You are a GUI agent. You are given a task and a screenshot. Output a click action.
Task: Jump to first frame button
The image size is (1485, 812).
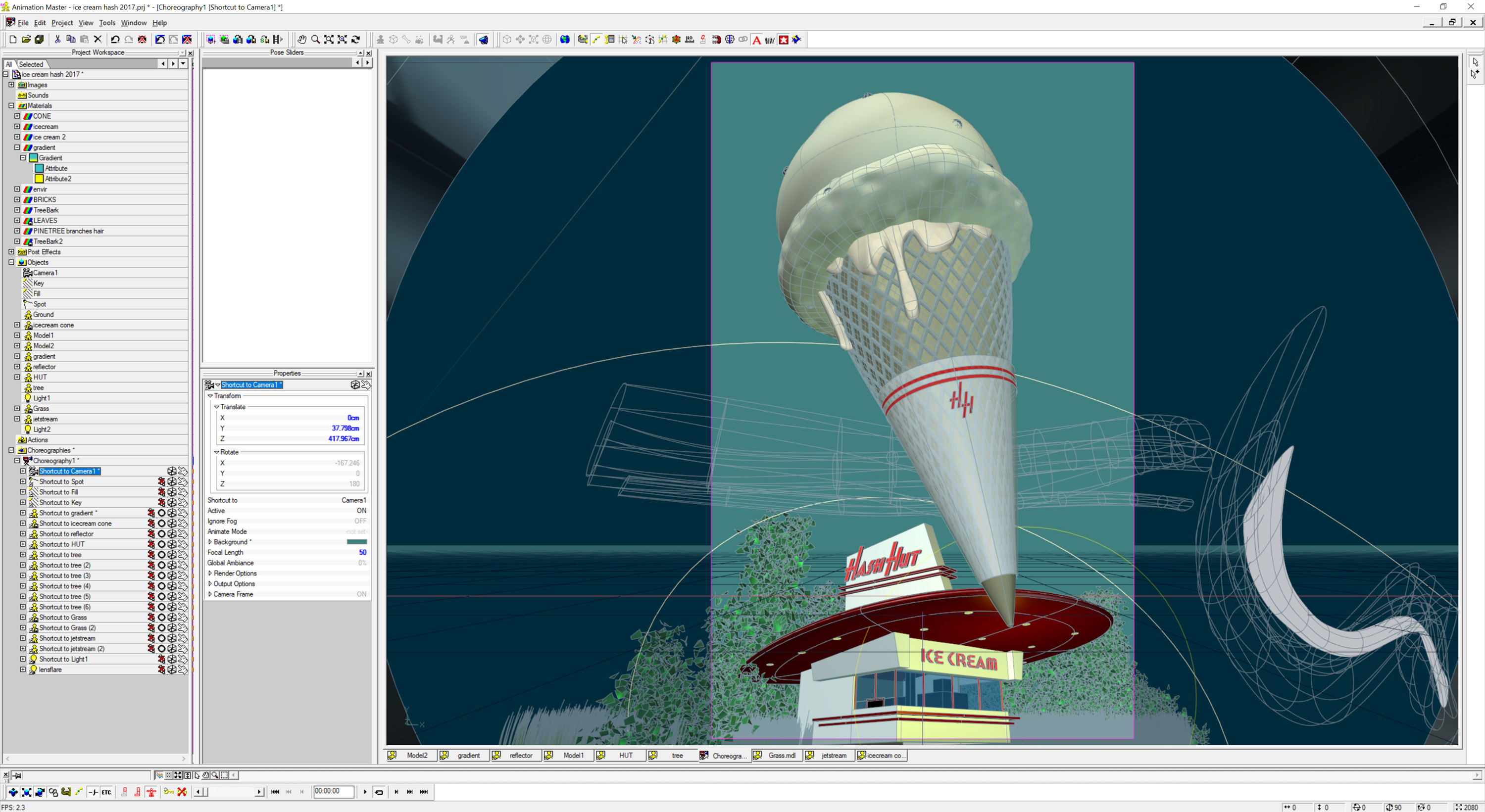point(275,792)
